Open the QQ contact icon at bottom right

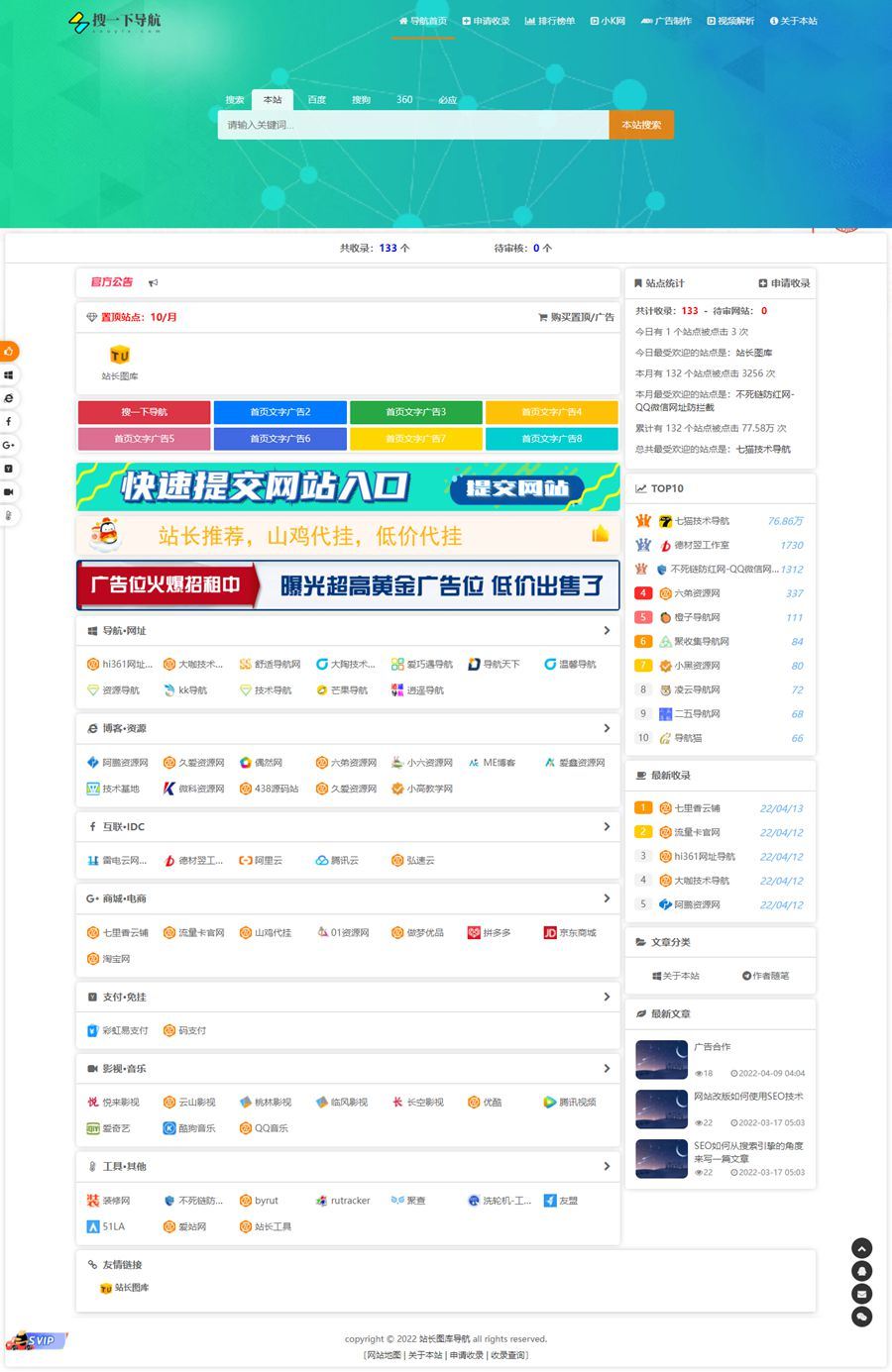tap(860, 1270)
